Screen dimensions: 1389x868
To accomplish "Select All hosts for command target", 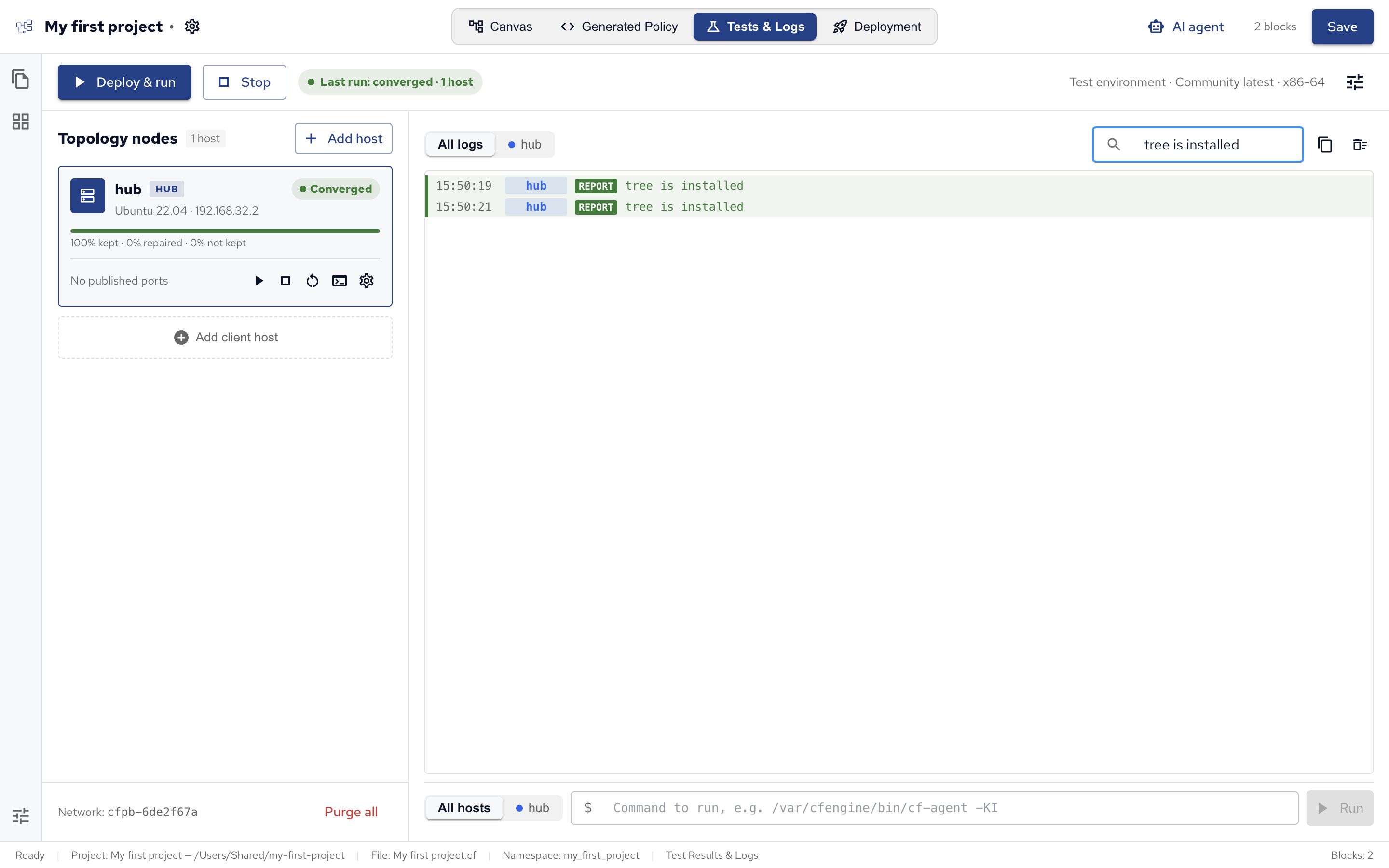I will (x=464, y=808).
